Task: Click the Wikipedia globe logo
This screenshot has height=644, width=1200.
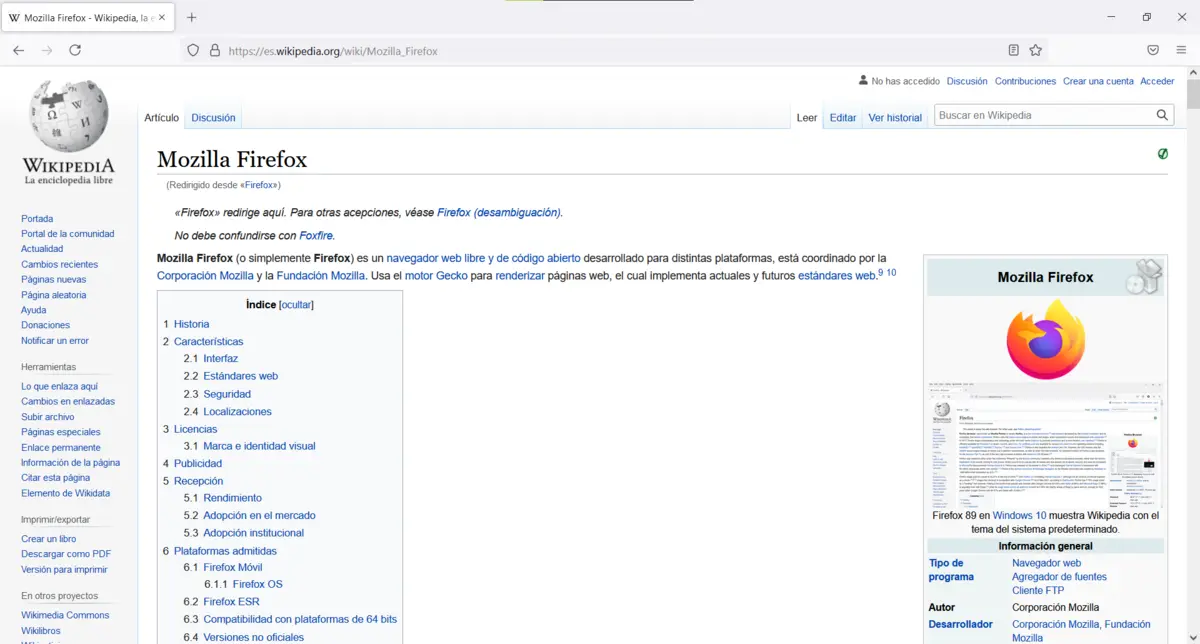Action: pyautogui.click(x=68, y=117)
